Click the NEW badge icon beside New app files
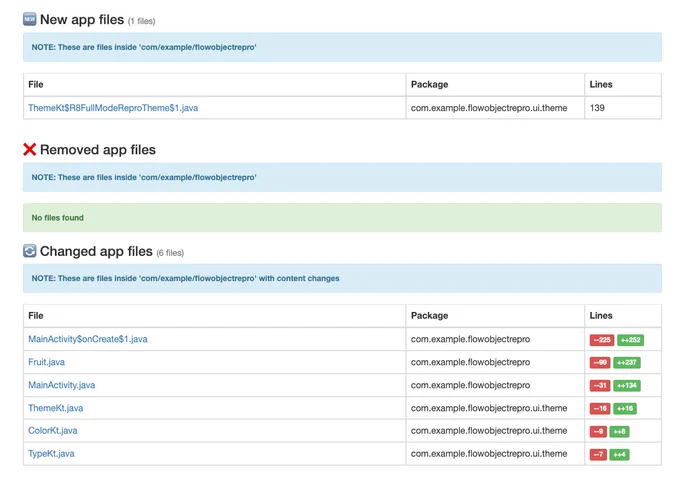Viewport: 680px width, 478px height. [29, 19]
